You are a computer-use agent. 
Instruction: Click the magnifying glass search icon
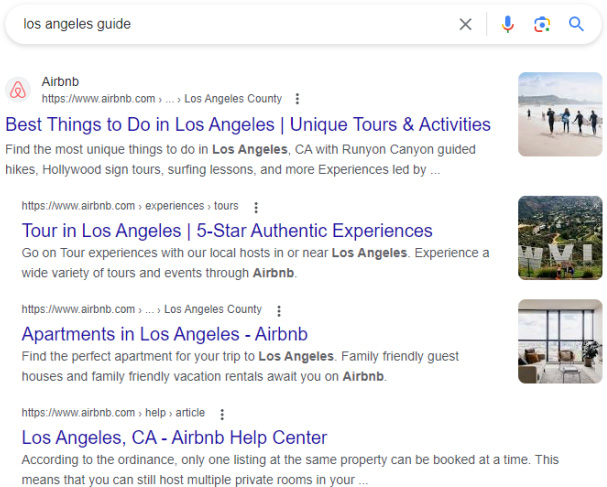(576, 24)
